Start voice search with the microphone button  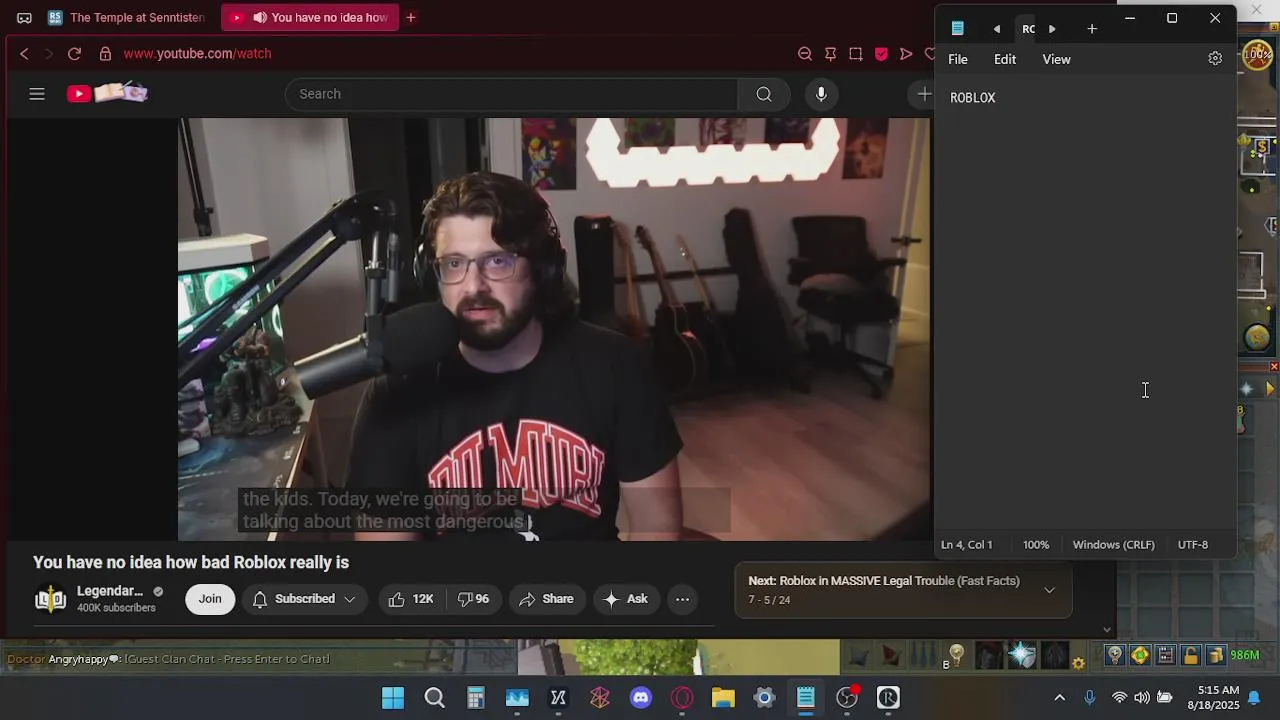(x=821, y=94)
